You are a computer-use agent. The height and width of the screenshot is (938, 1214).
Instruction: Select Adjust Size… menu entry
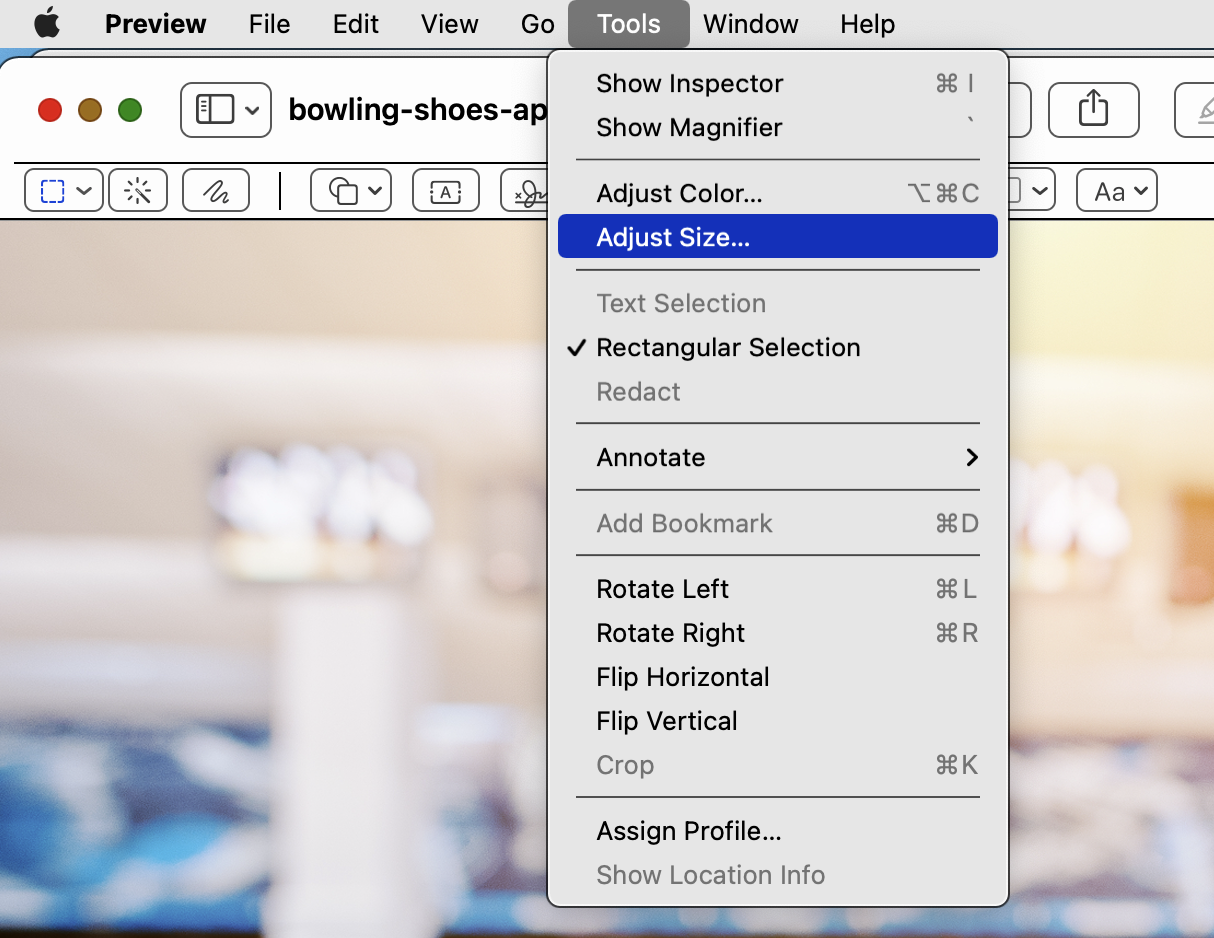point(778,237)
